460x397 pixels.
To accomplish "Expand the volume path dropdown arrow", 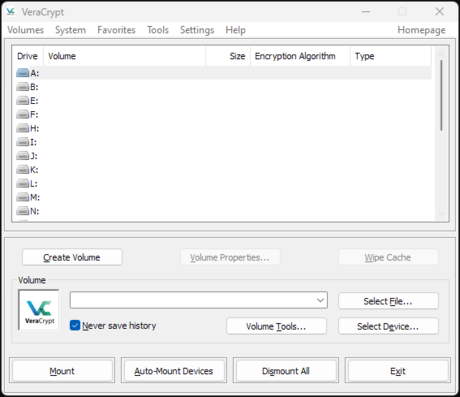I will 320,300.
